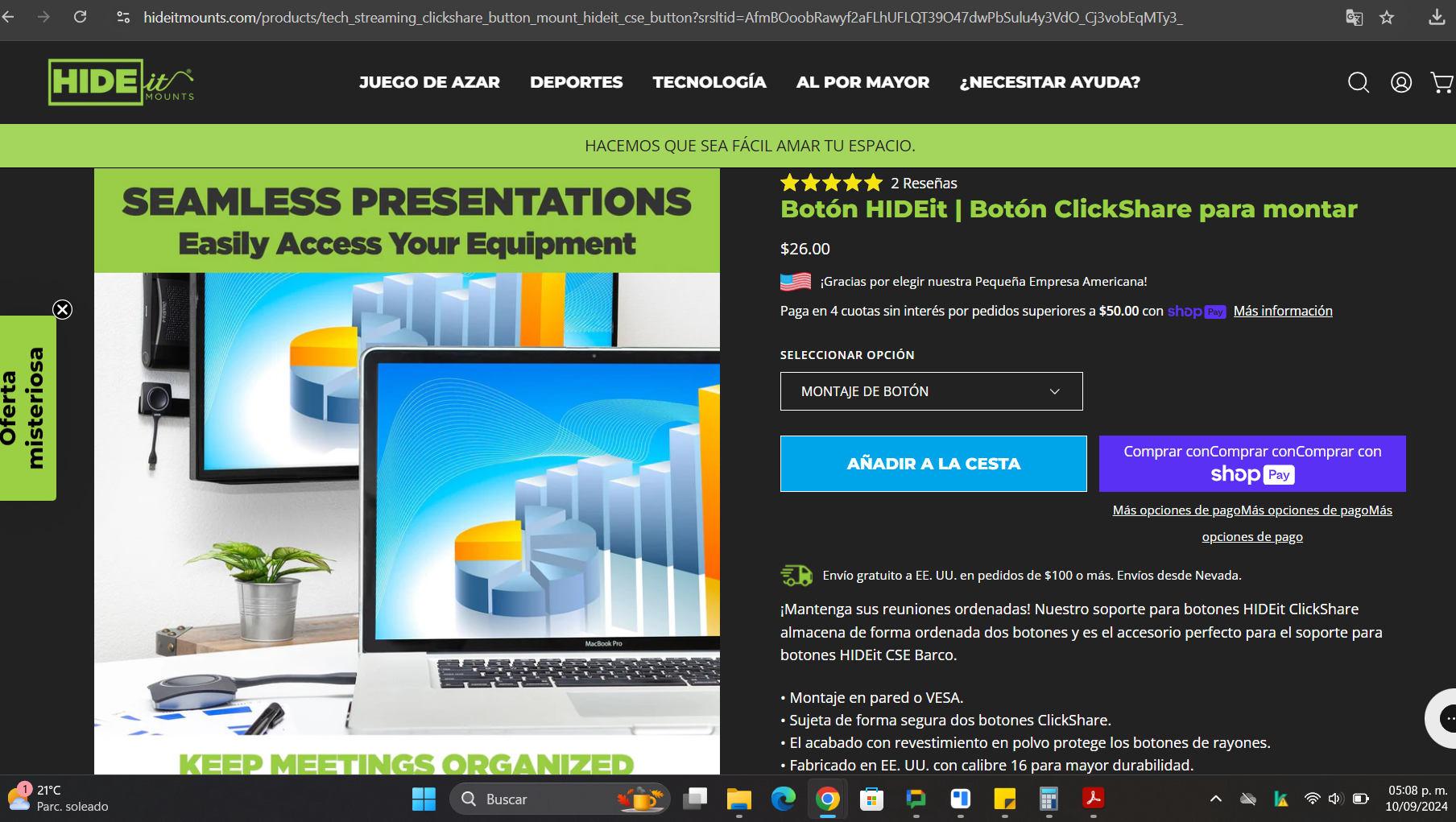Open Task View from the taskbar
The width and height of the screenshot is (1456, 822).
[695, 799]
